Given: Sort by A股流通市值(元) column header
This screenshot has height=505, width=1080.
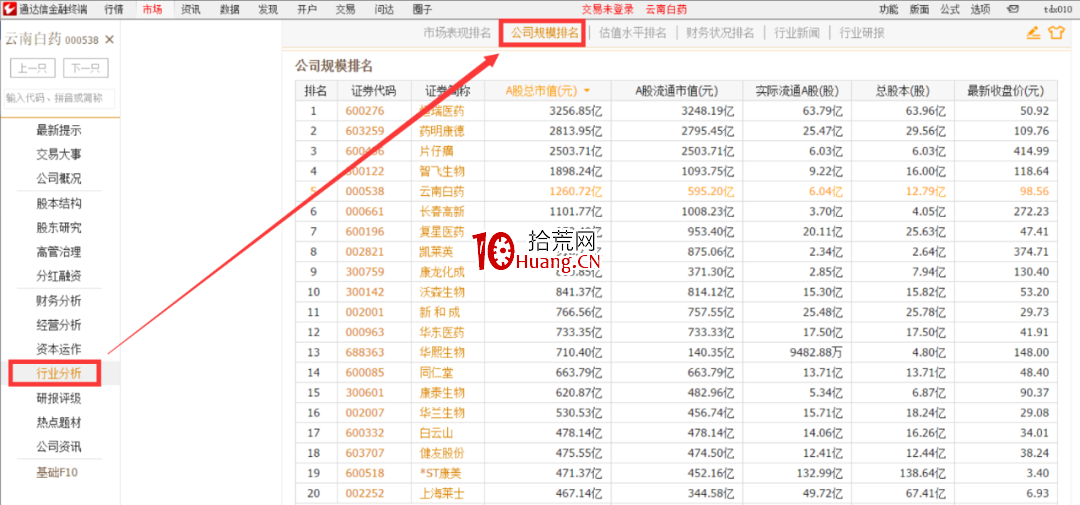Looking at the screenshot, I should [x=676, y=91].
